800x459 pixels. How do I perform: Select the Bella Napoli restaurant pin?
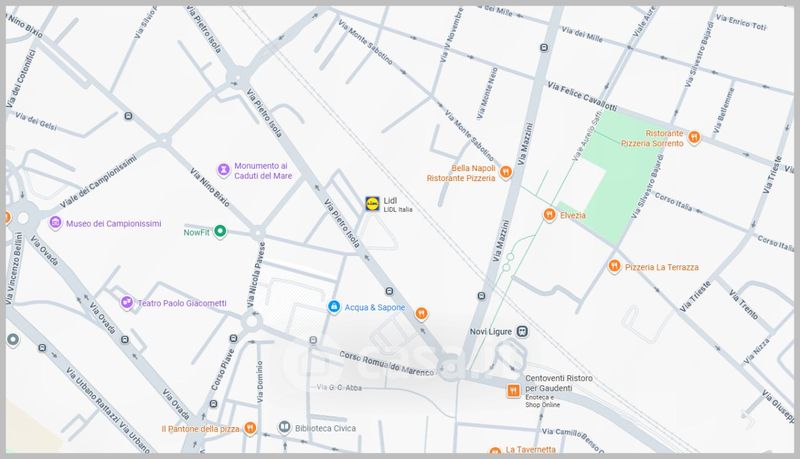507,172
